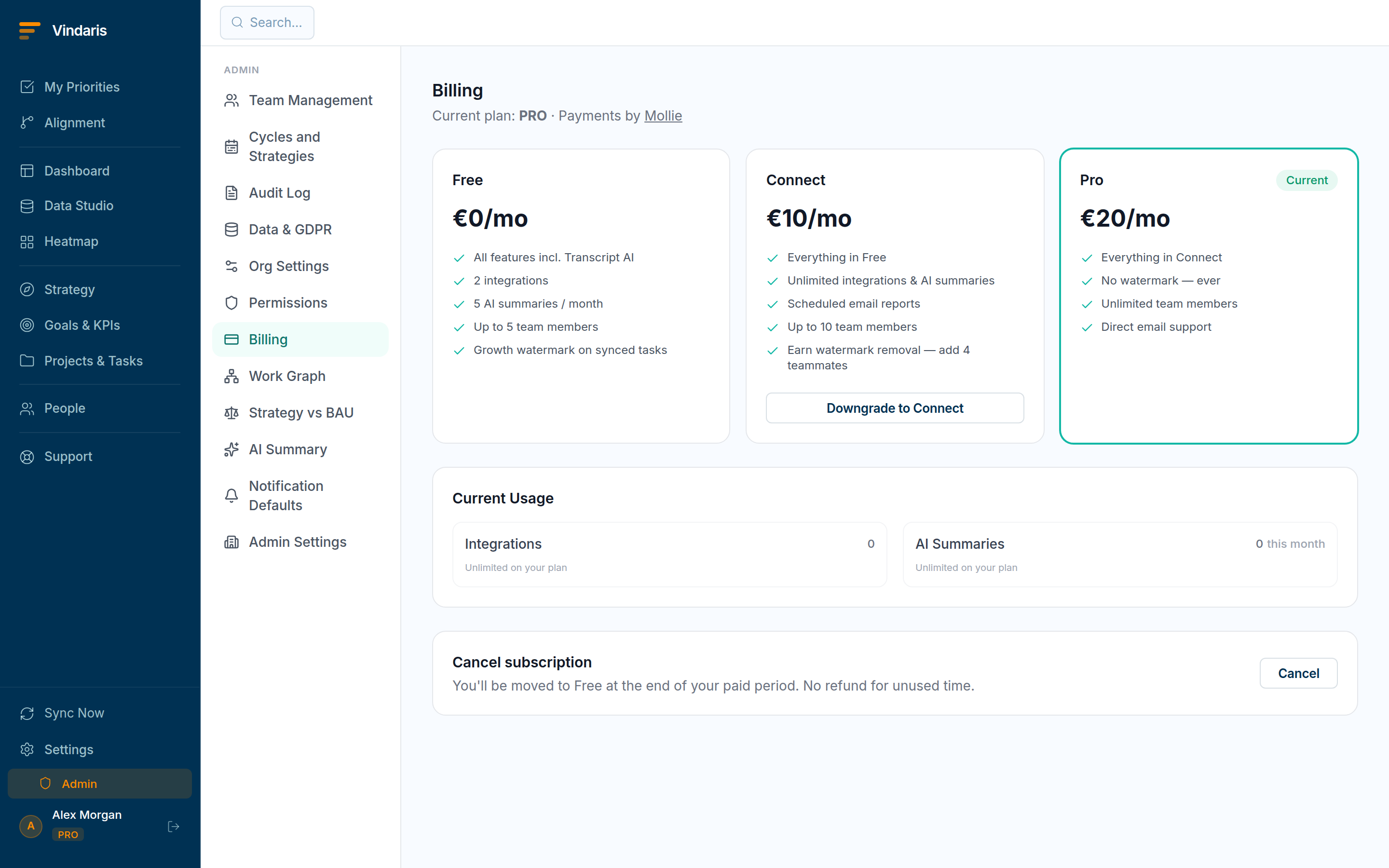Click the Search input field
Viewport: 1389px width, 868px height.
coord(267,22)
